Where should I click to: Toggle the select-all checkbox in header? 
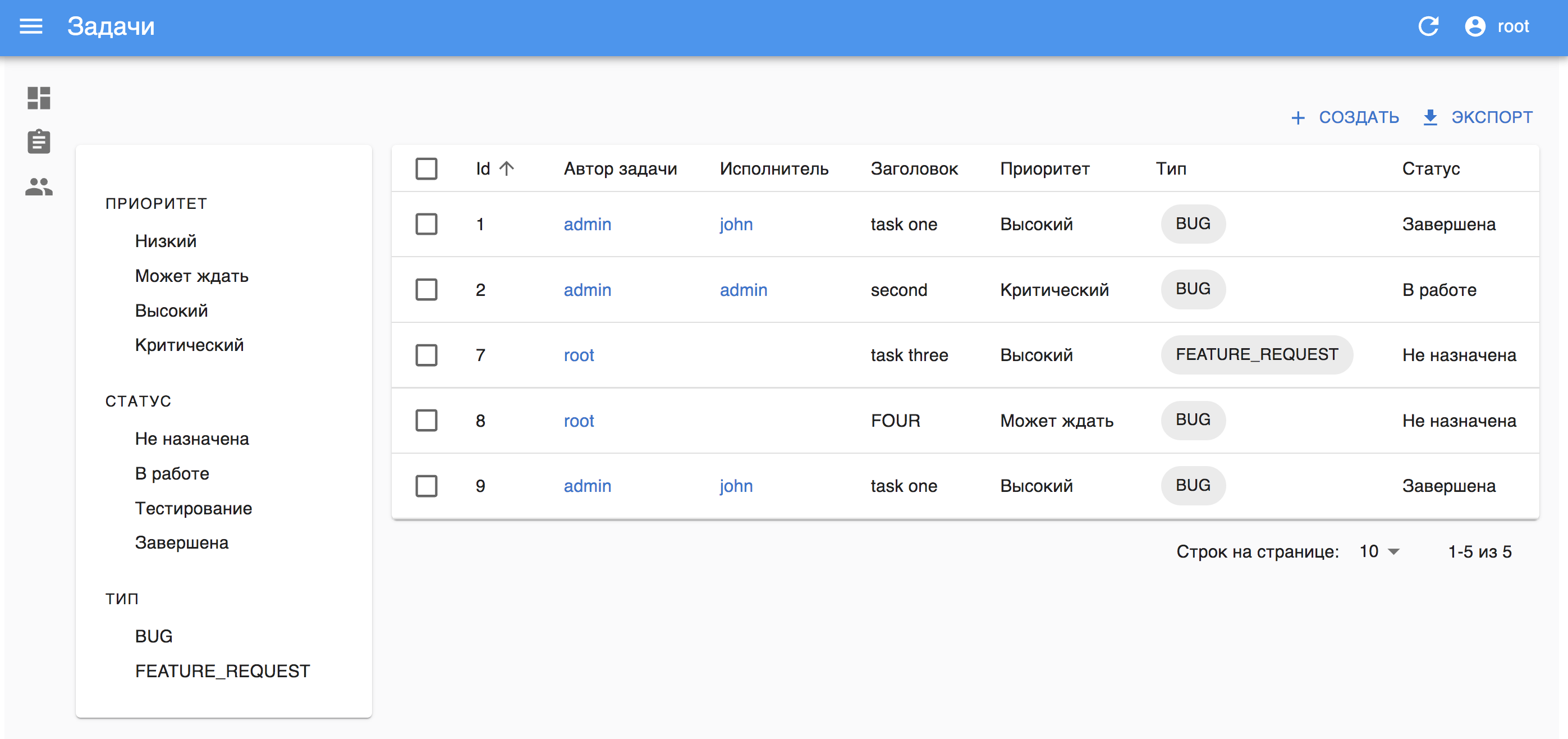pyautogui.click(x=426, y=169)
